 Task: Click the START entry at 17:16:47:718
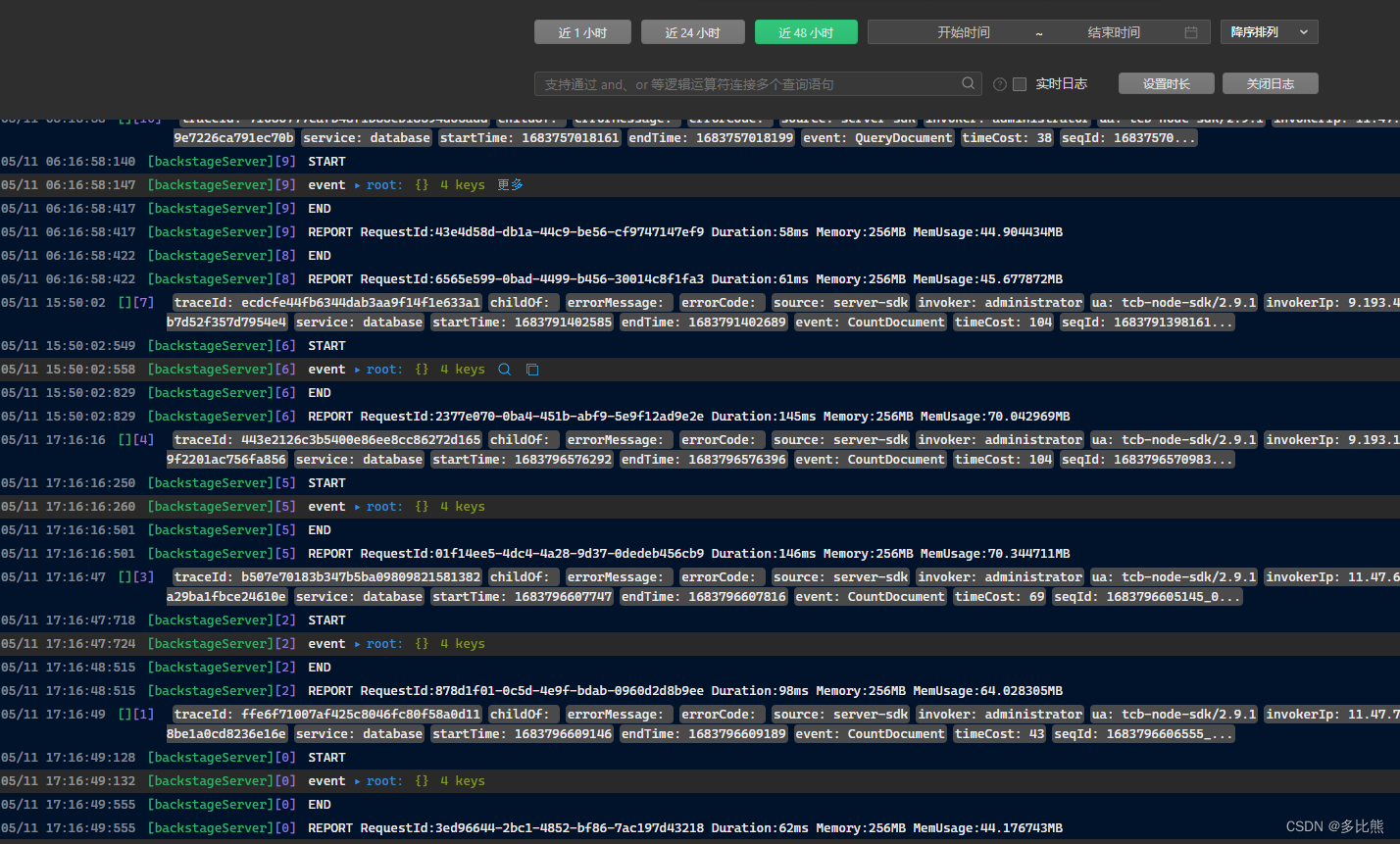click(x=326, y=621)
